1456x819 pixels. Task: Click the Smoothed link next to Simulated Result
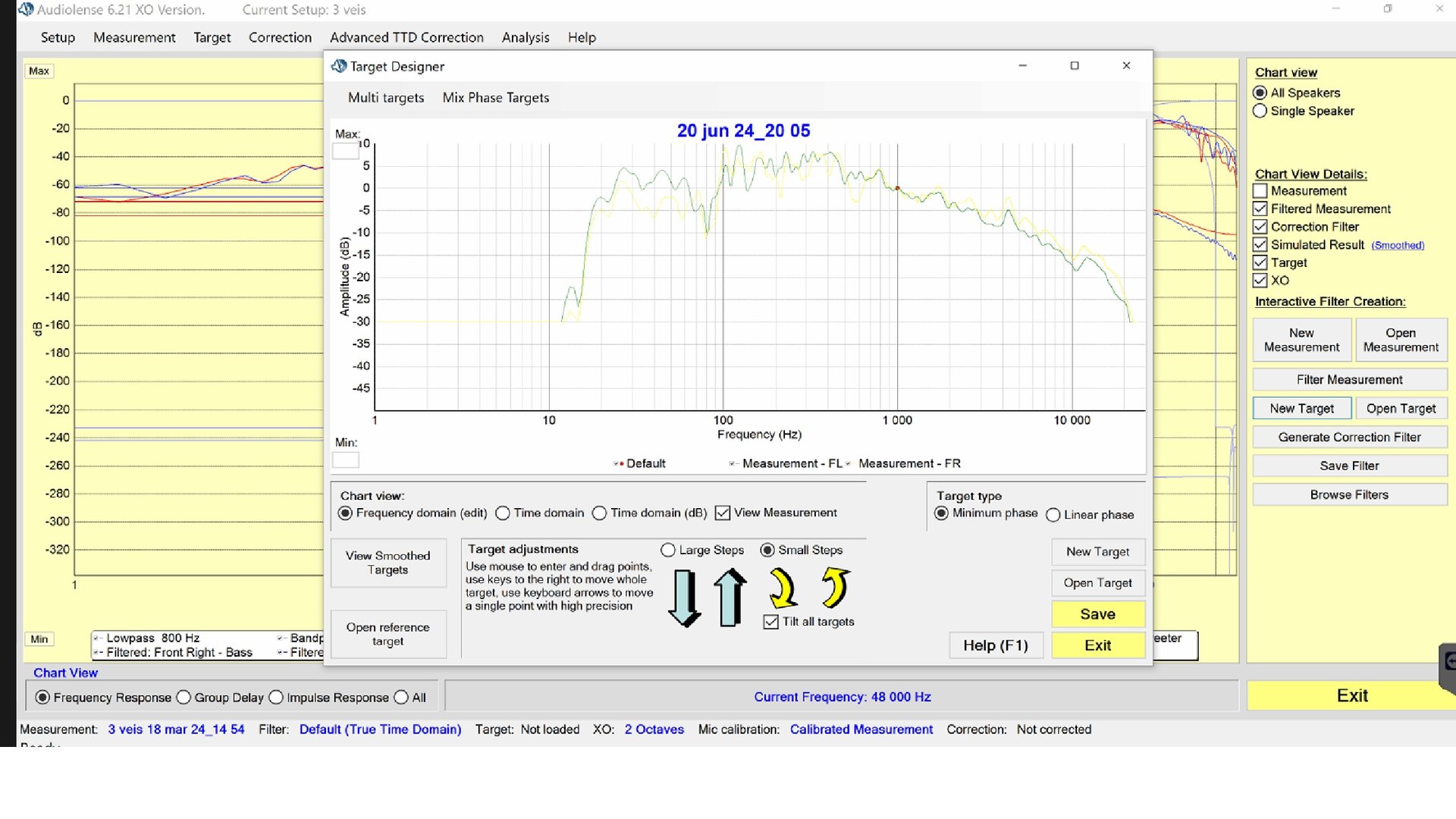[1397, 246]
